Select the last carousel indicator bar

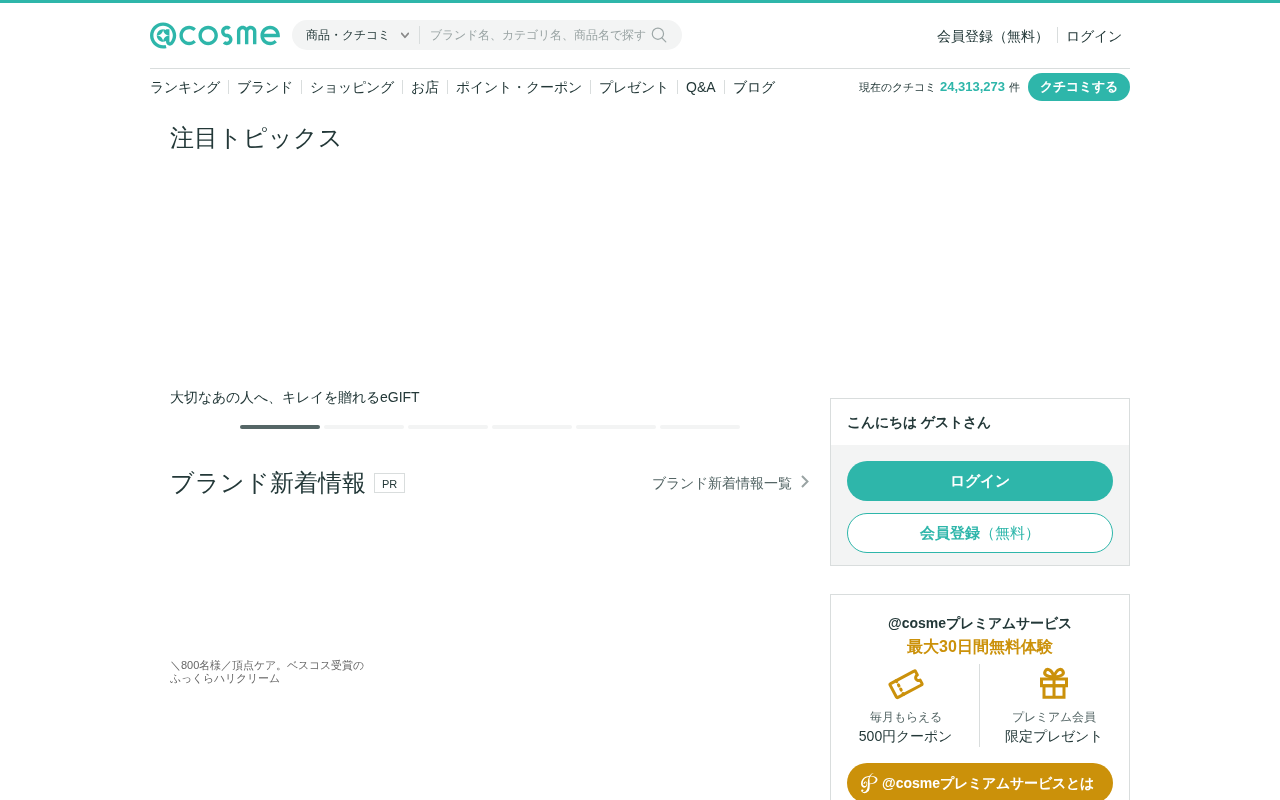click(x=700, y=427)
